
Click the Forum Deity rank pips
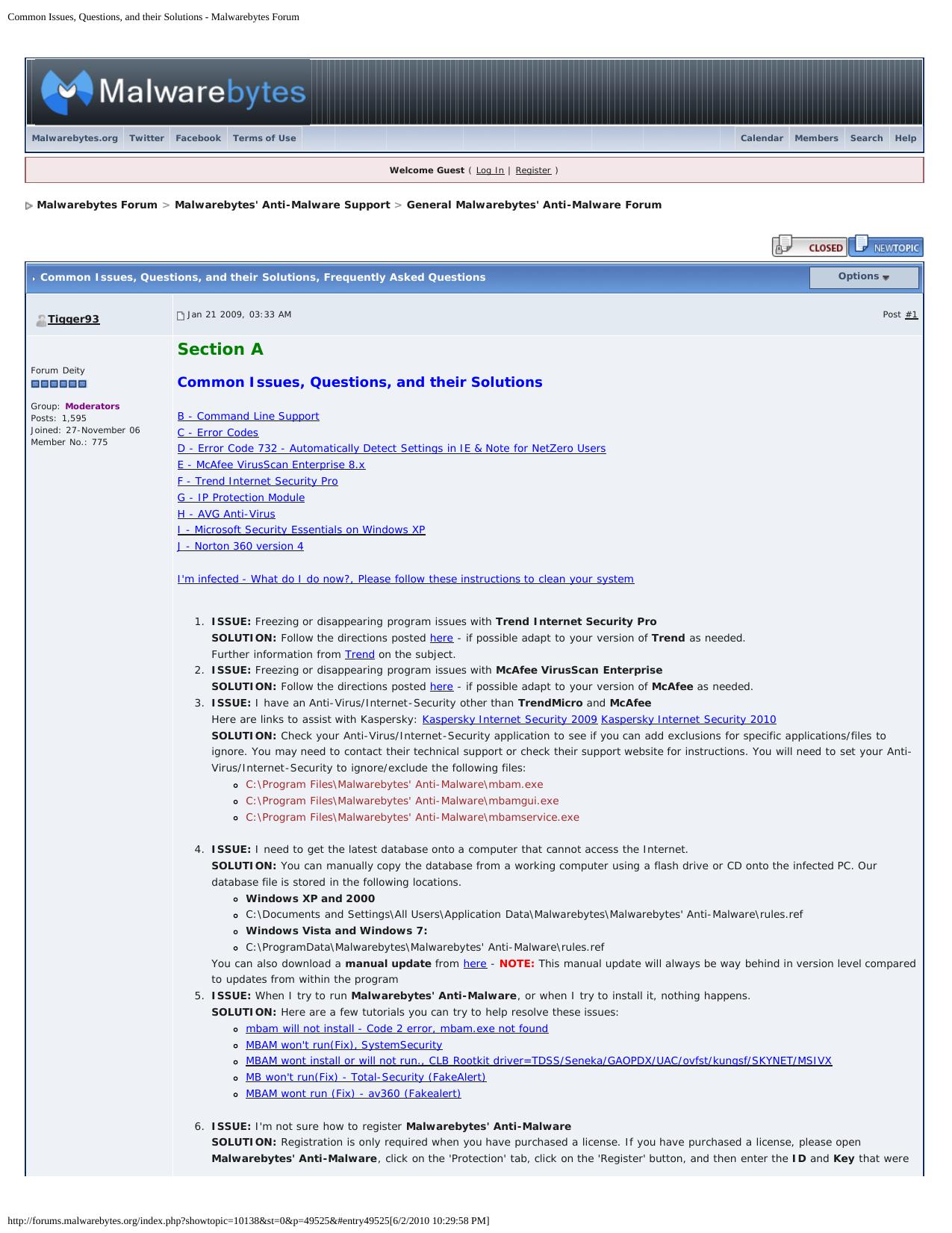(x=59, y=384)
